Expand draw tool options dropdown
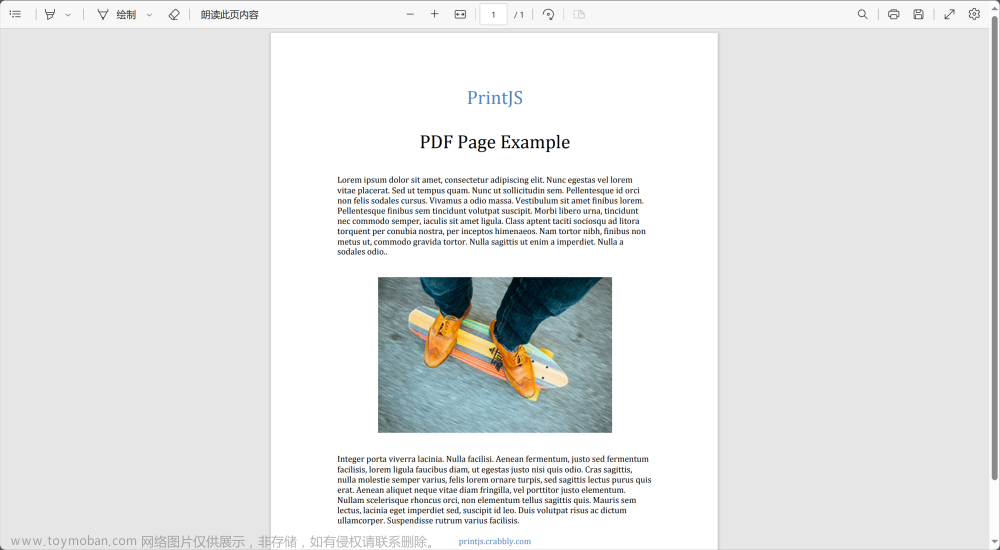Screen dimensions: 1000x550 click(149, 15)
